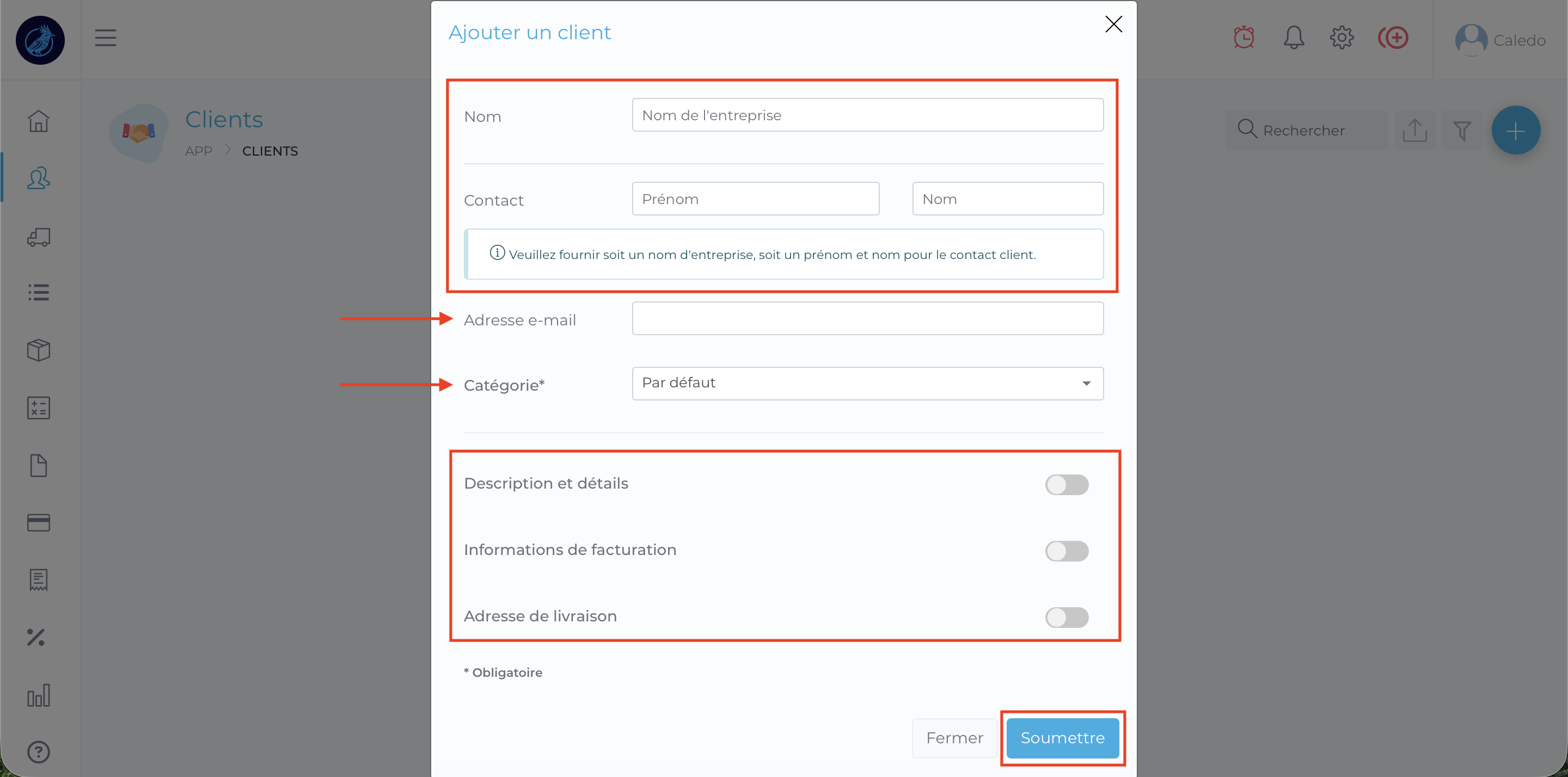Open the credit card payments sidebar icon
Image resolution: width=1568 pixels, height=777 pixels.
point(38,523)
